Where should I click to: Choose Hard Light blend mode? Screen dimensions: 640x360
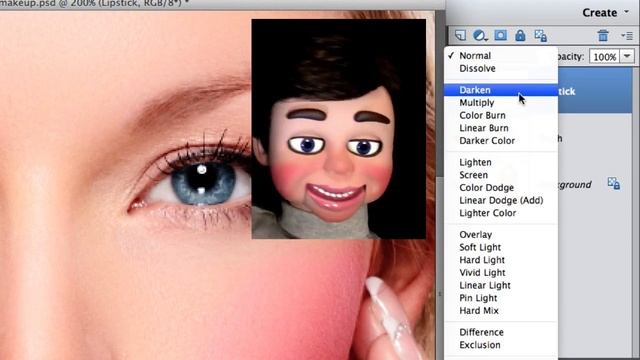coord(501,260)
